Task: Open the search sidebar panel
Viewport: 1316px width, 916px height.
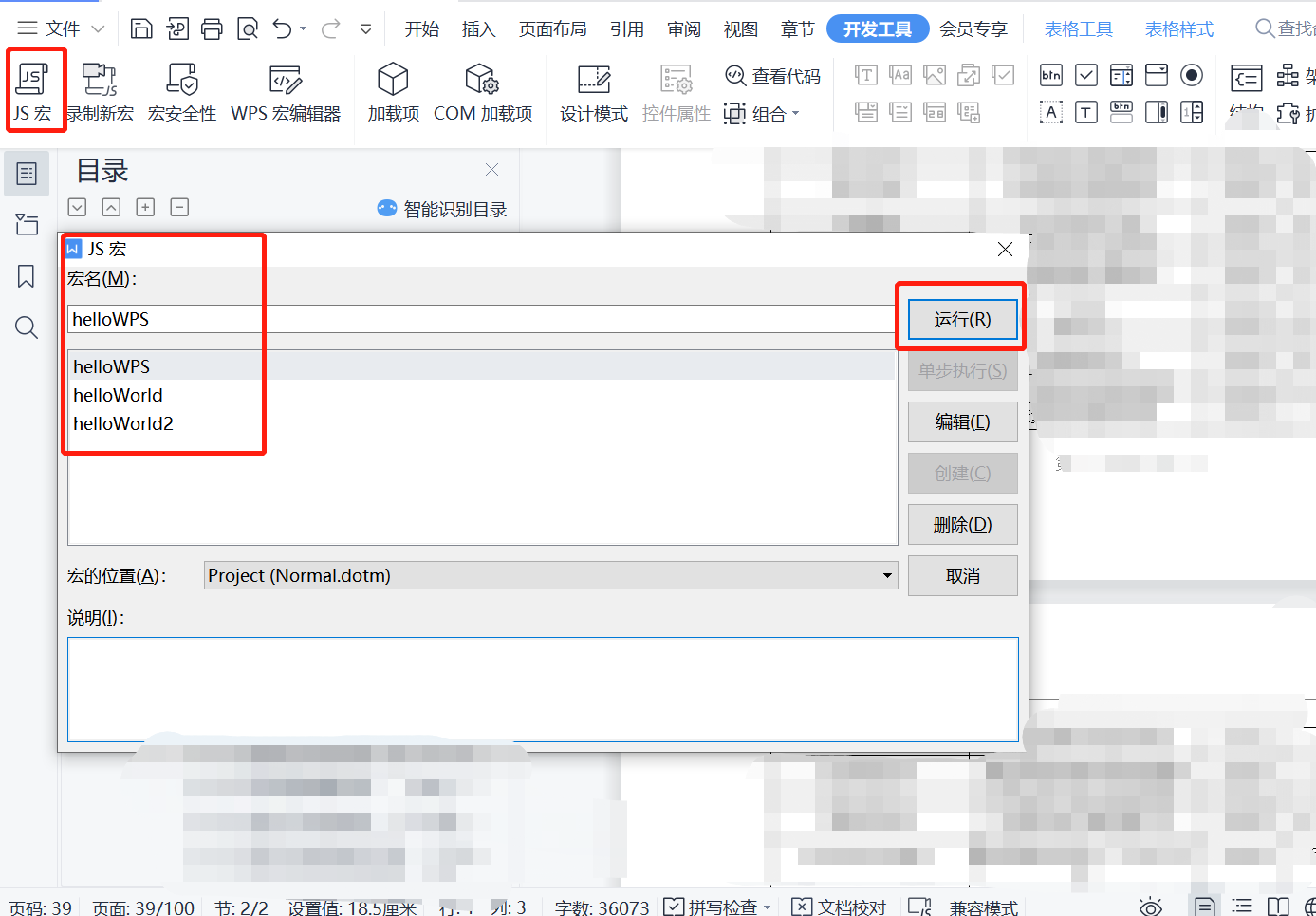Action: click(27, 328)
